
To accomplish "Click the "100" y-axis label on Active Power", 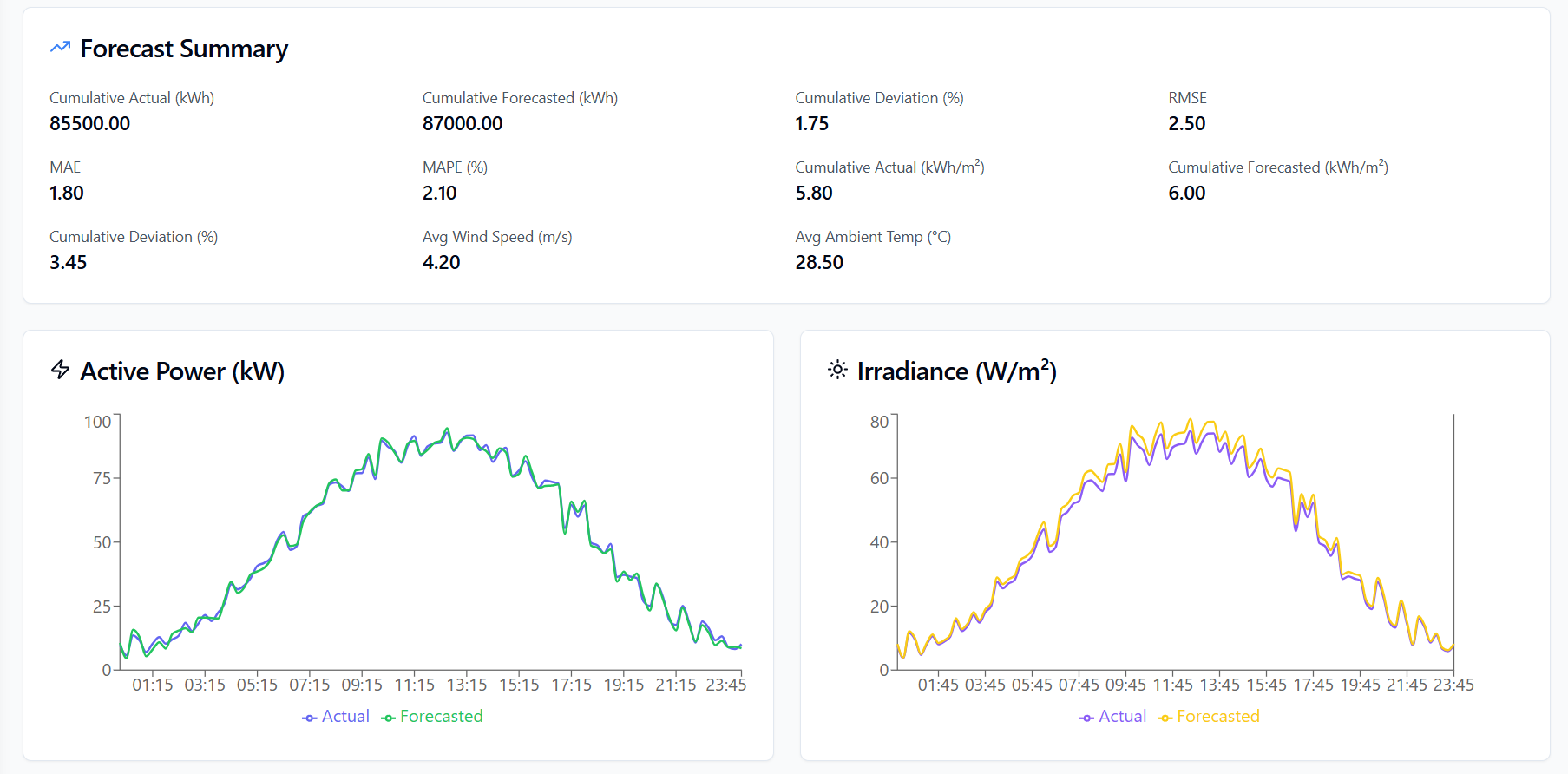I will click(97, 422).
